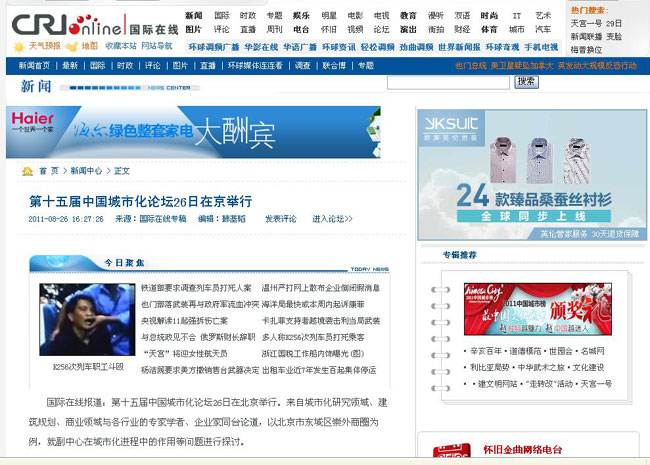Open headline 温州严打网上散布企业倒闭假消息
Image resolution: width=650 pixels, height=465 pixels.
point(321,288)
